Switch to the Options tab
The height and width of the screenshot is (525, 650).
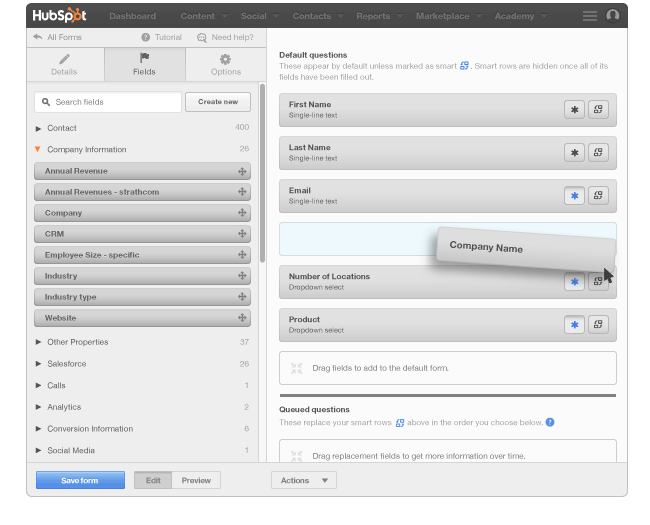[x=225, y=65]
